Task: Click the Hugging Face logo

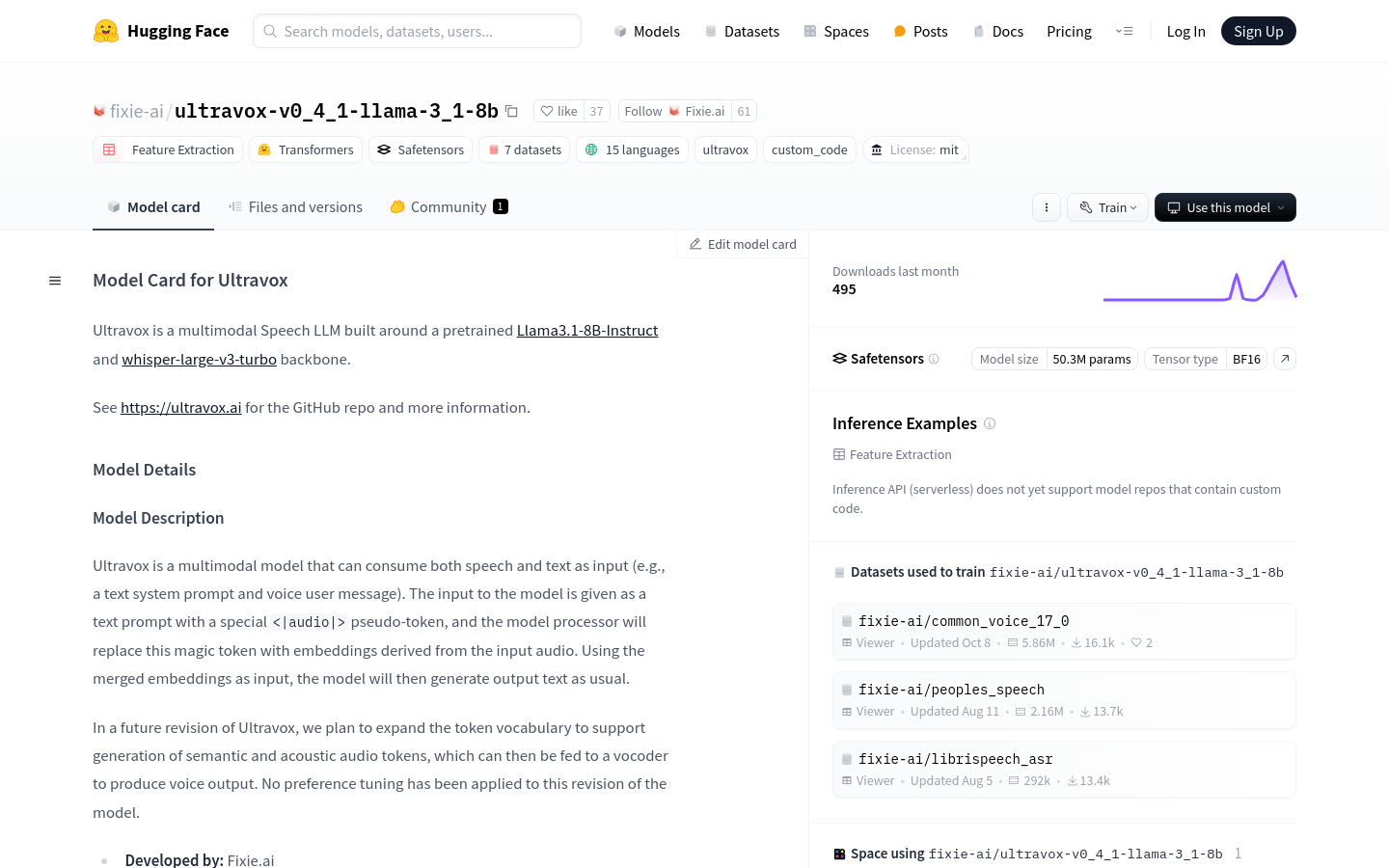Action: point(161,31)
